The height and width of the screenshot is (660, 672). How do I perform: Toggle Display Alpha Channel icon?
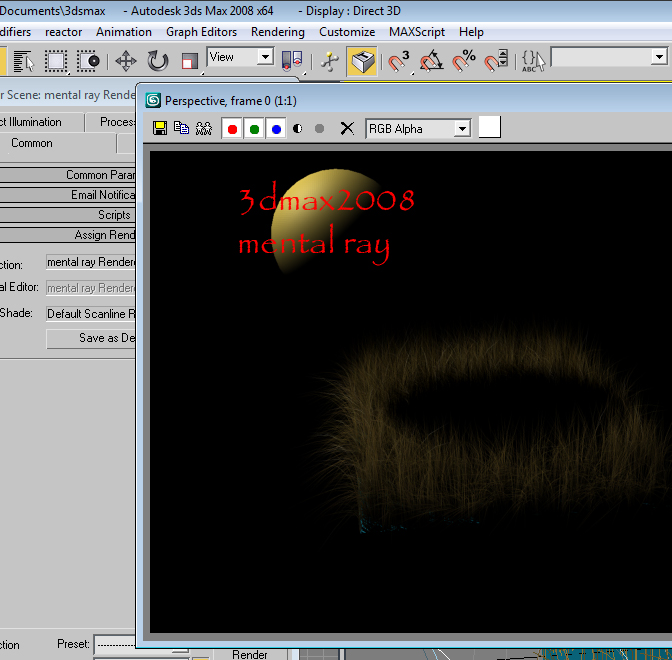pyautogui.click(x=297, y=129)
